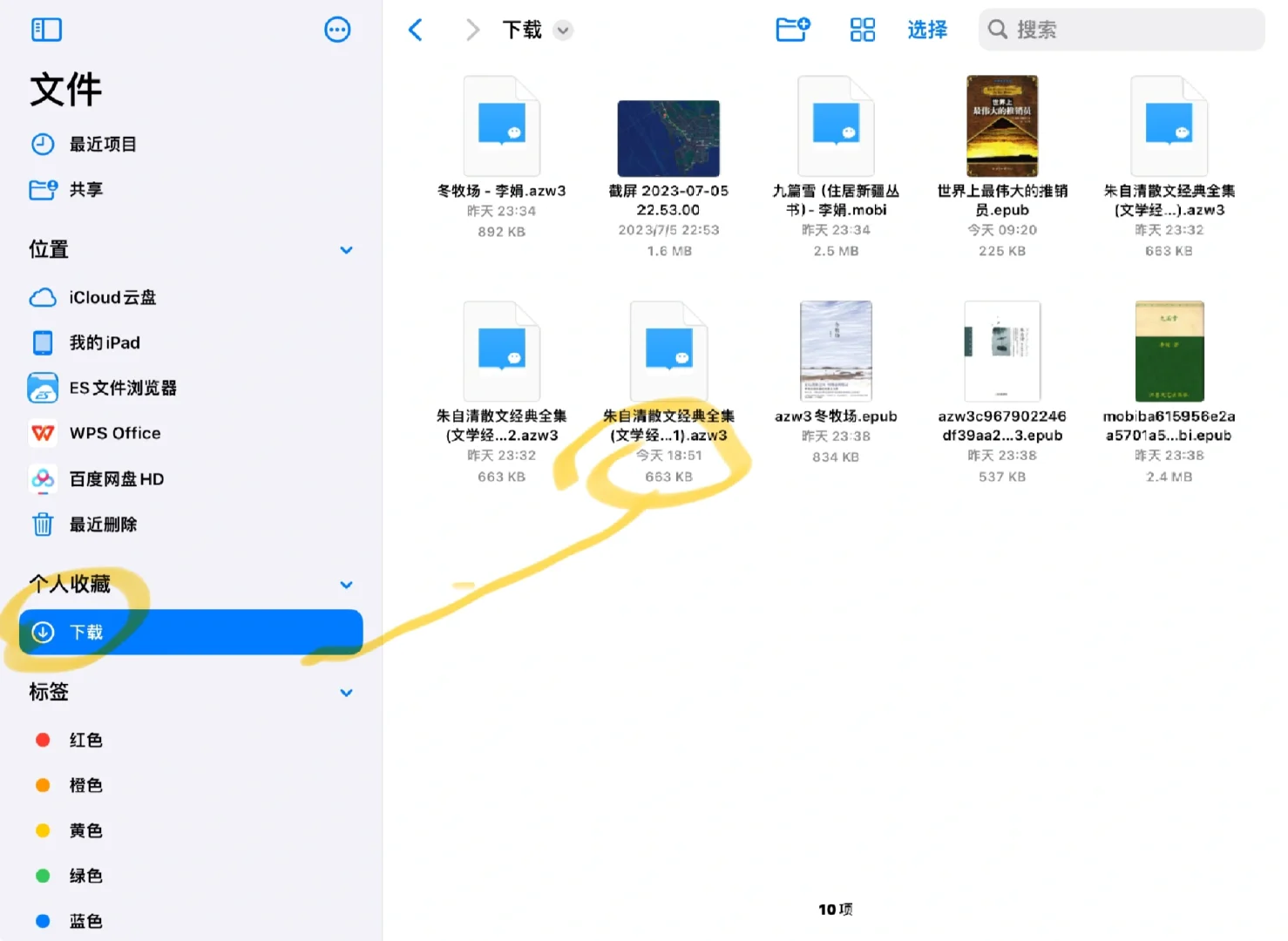The width and height of the screenshot is (1288, 941).
Task: Open 最近删除 trash location
Action: [x=192, y=525]
